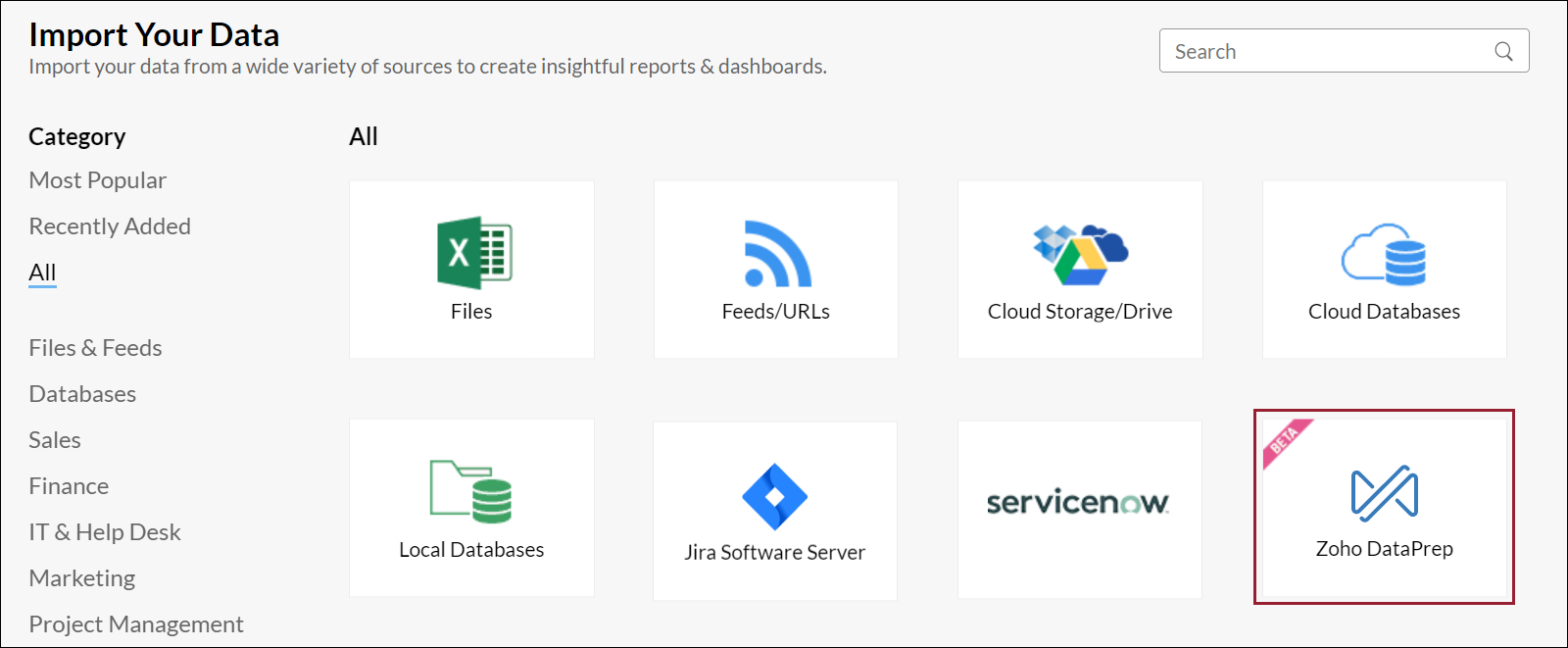Browse the Files & Feeds category
Screen dimensions: 1568x648
95,347
